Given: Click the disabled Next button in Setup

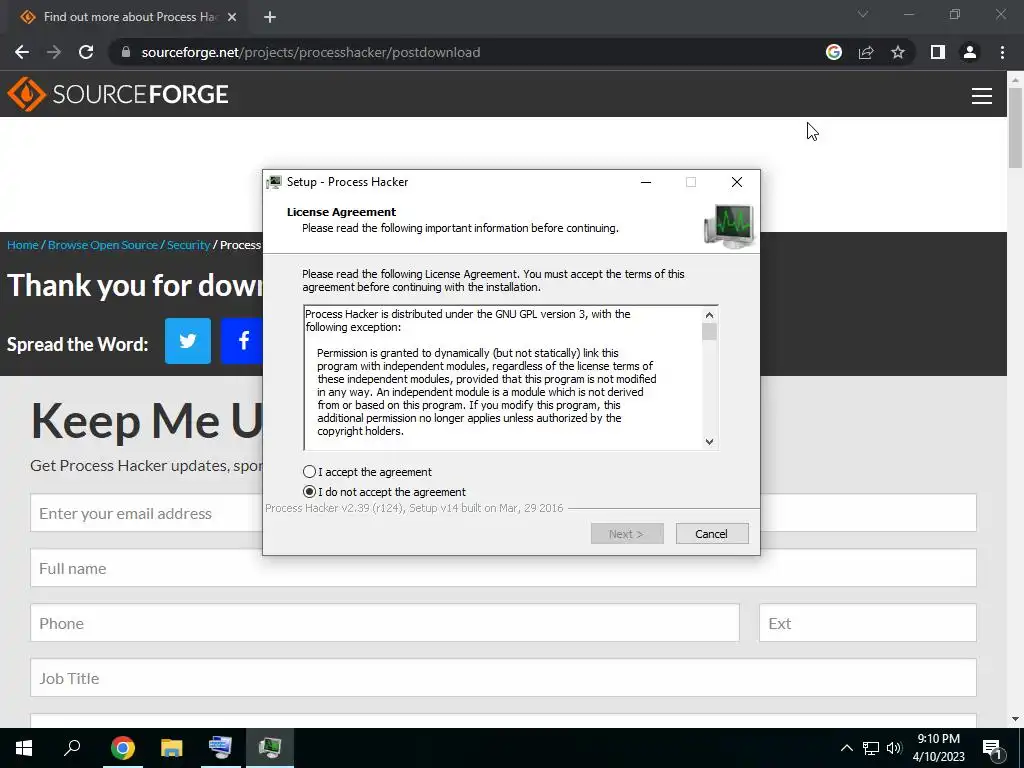Looking at the screenshot, I should point(627,534).
